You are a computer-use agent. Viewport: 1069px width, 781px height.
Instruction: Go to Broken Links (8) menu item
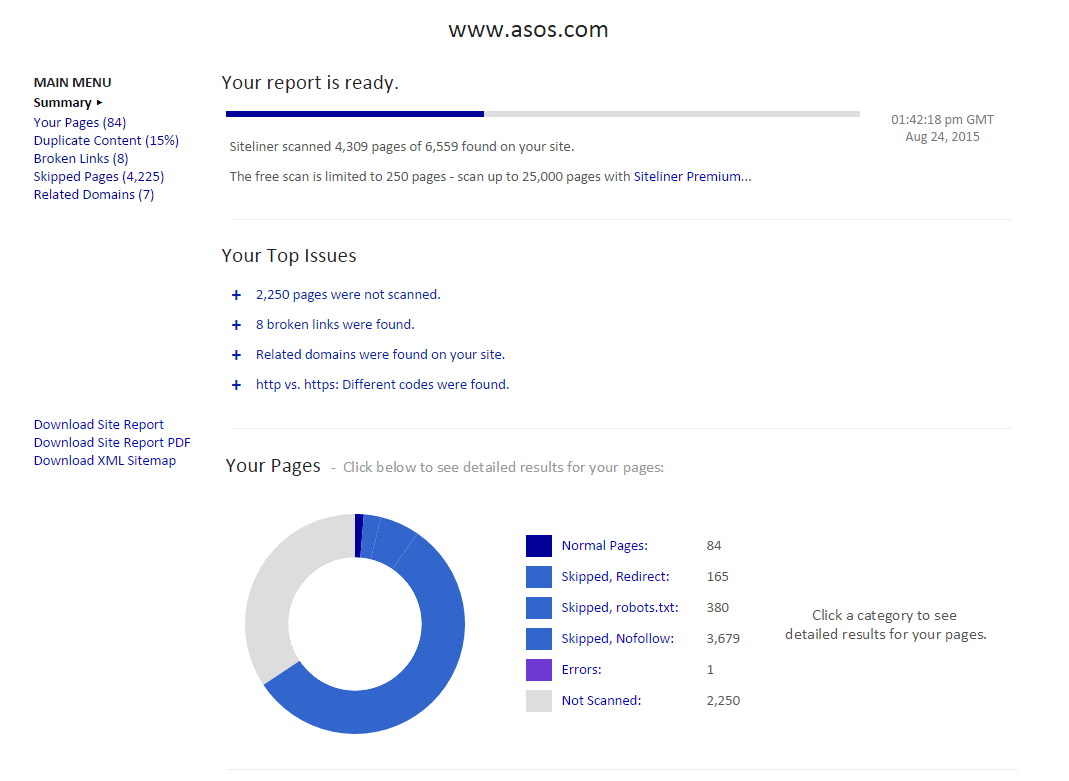(81, 159)
